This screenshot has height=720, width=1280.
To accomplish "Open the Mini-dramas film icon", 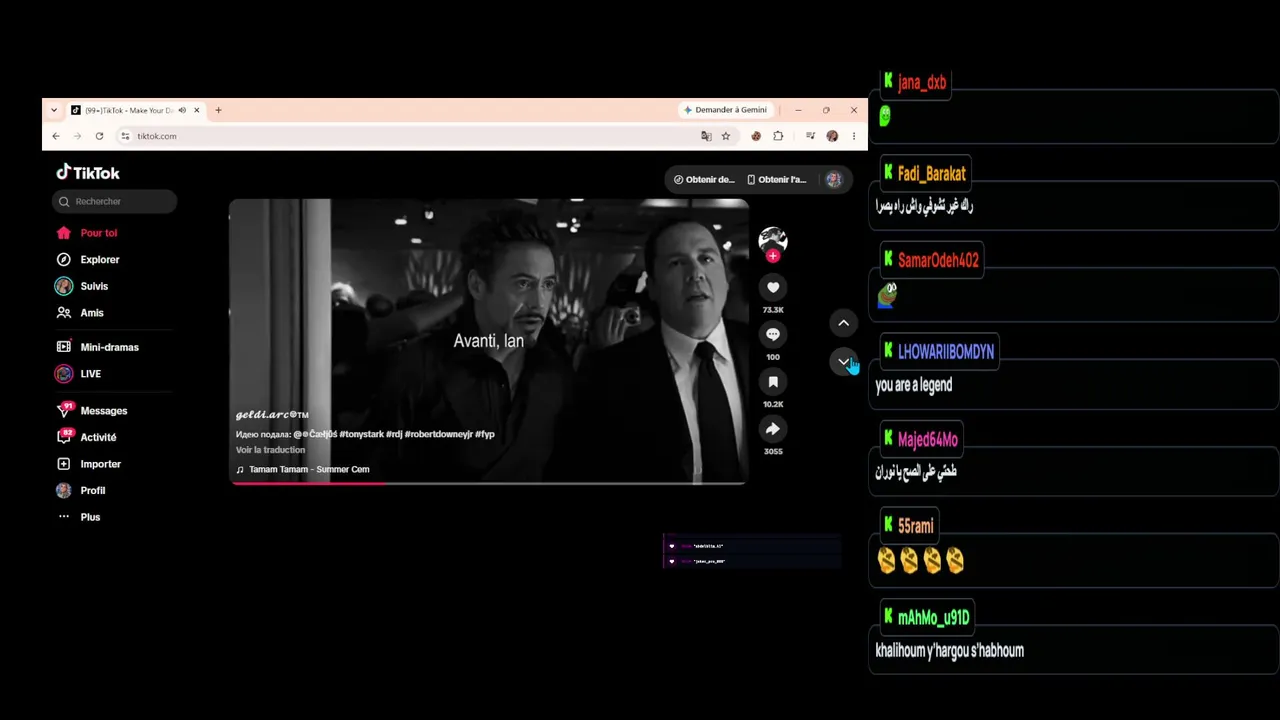I will [x=64, y=347].
